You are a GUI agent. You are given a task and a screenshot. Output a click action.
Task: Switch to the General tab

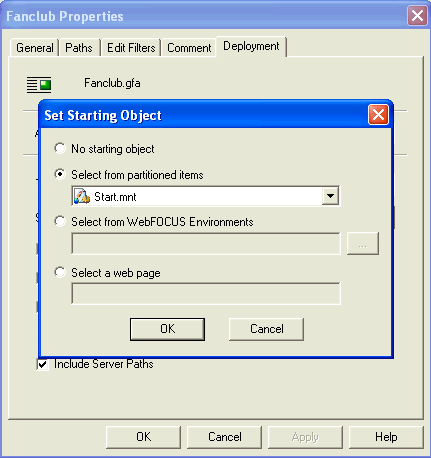[35, 48]
